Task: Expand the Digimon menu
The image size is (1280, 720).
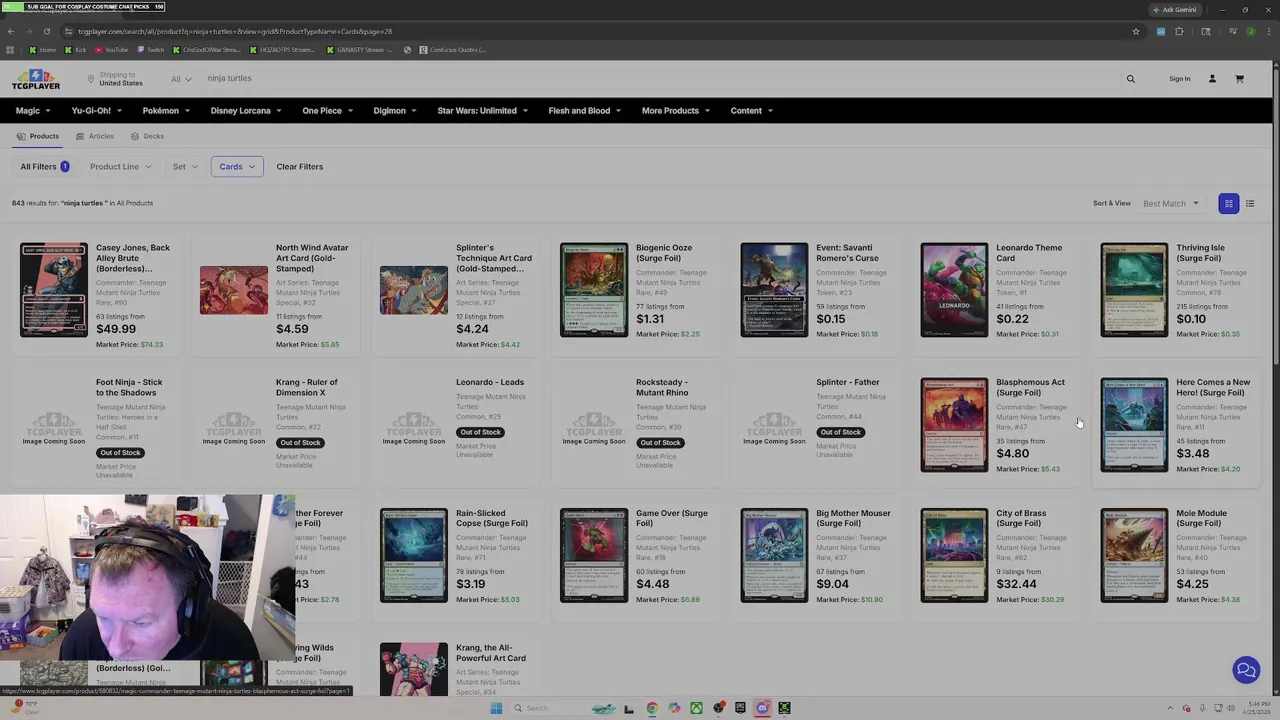Action: pos(395,111)
